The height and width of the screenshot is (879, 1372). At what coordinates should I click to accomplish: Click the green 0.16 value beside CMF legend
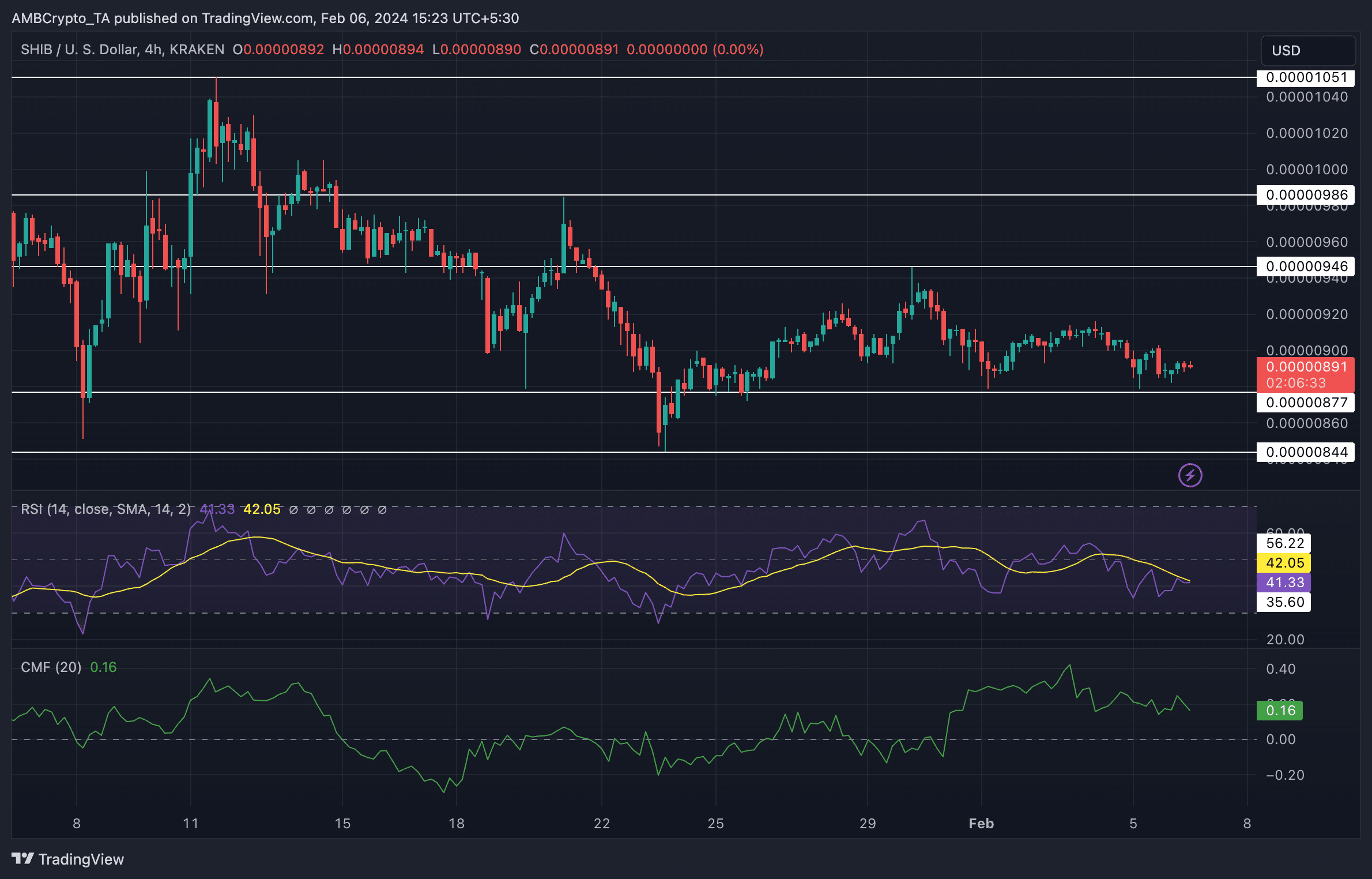tap(103, 667)
